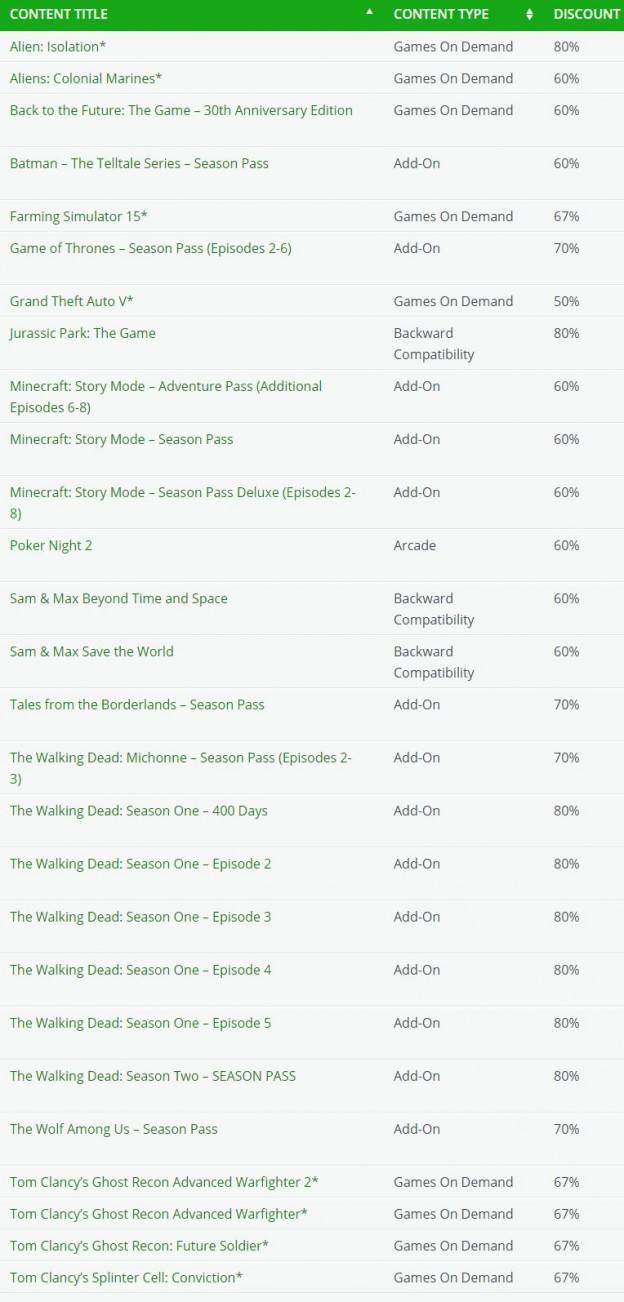Open Batman Telltale Series Season Pass
624x1302 pixels.
(139, 164)
